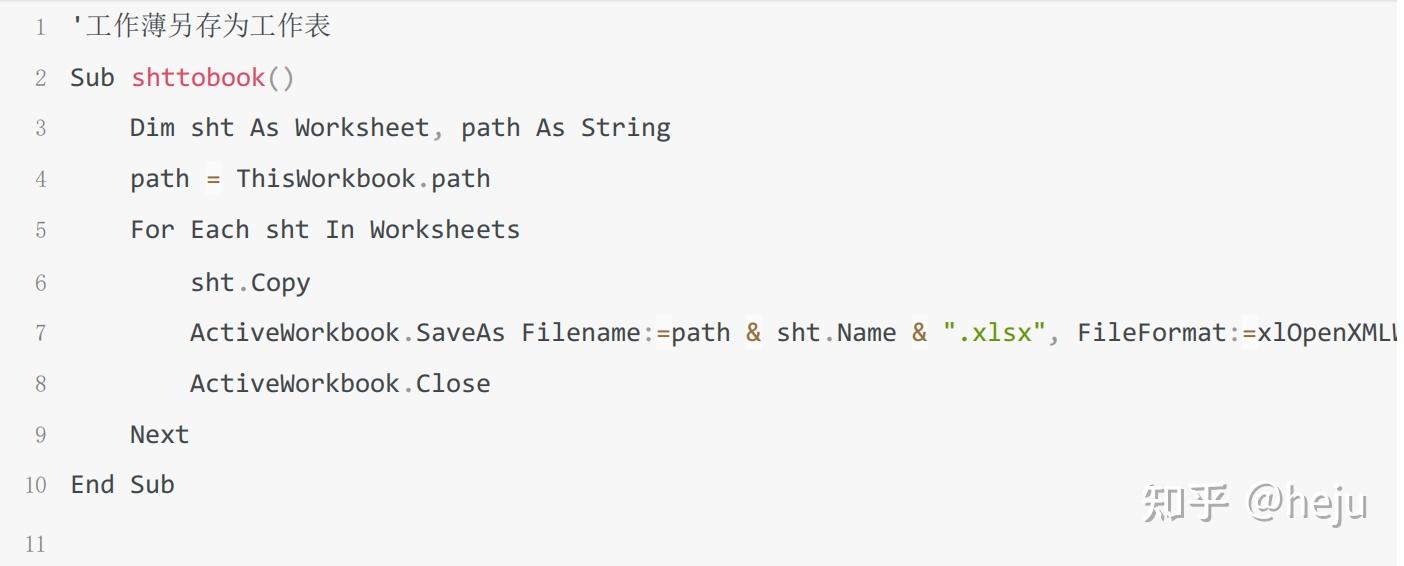Click the End Sub statement
The image size is (1404, 566).
click(x=122, y=485)
